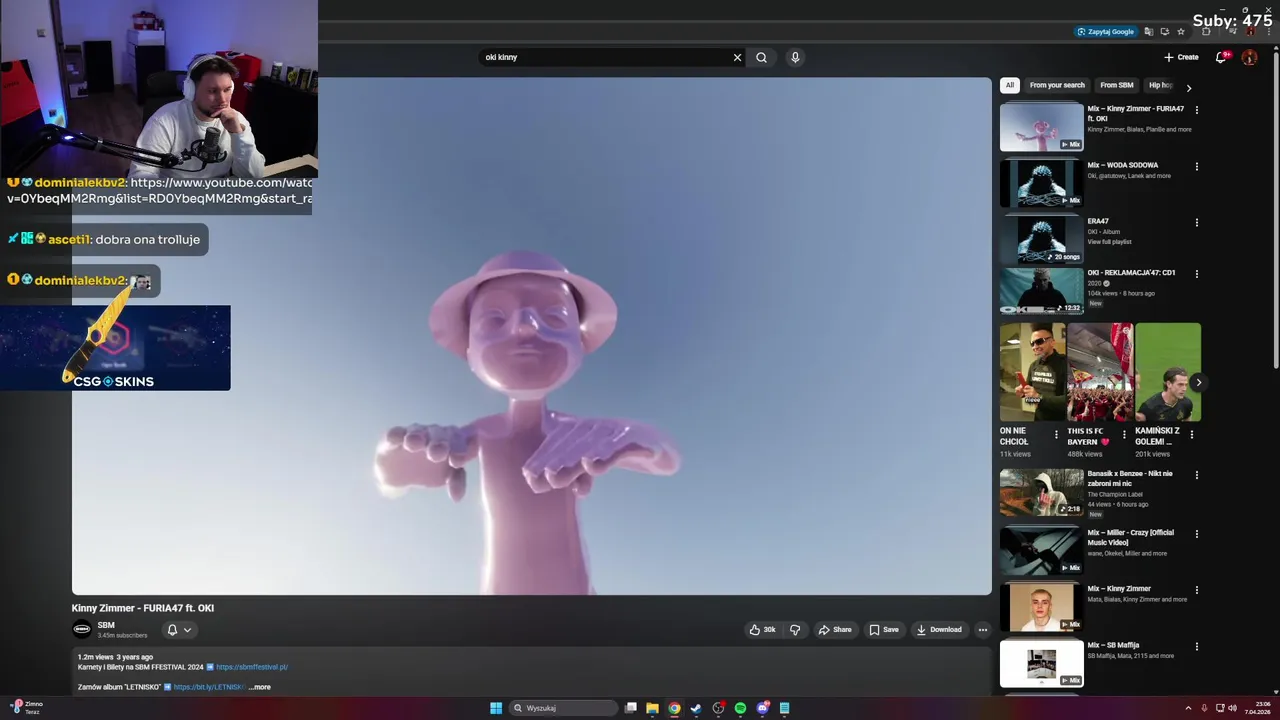Open the Create menu
1280x720 pixels.
pyautogui.click(x=1181, y=57)
